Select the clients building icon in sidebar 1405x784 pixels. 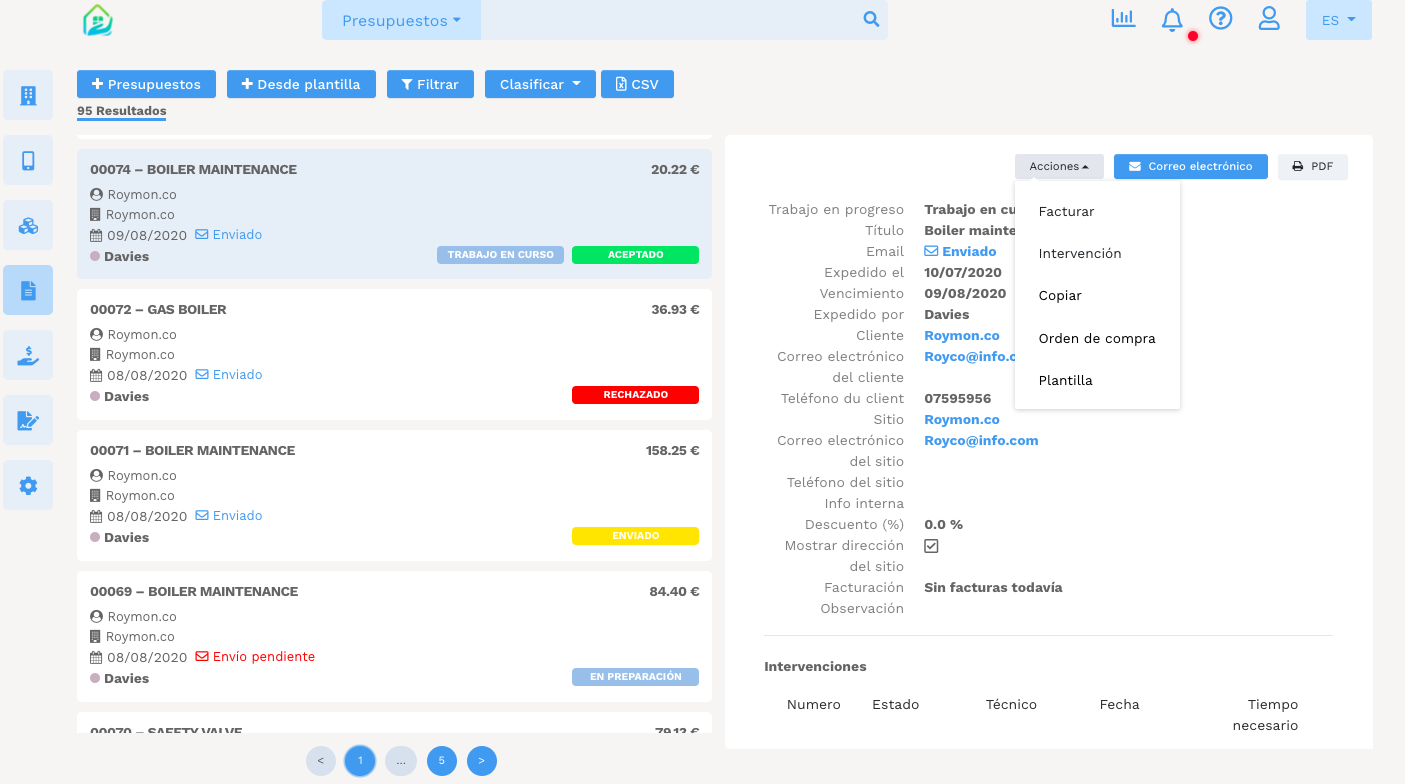coord(27,95)
